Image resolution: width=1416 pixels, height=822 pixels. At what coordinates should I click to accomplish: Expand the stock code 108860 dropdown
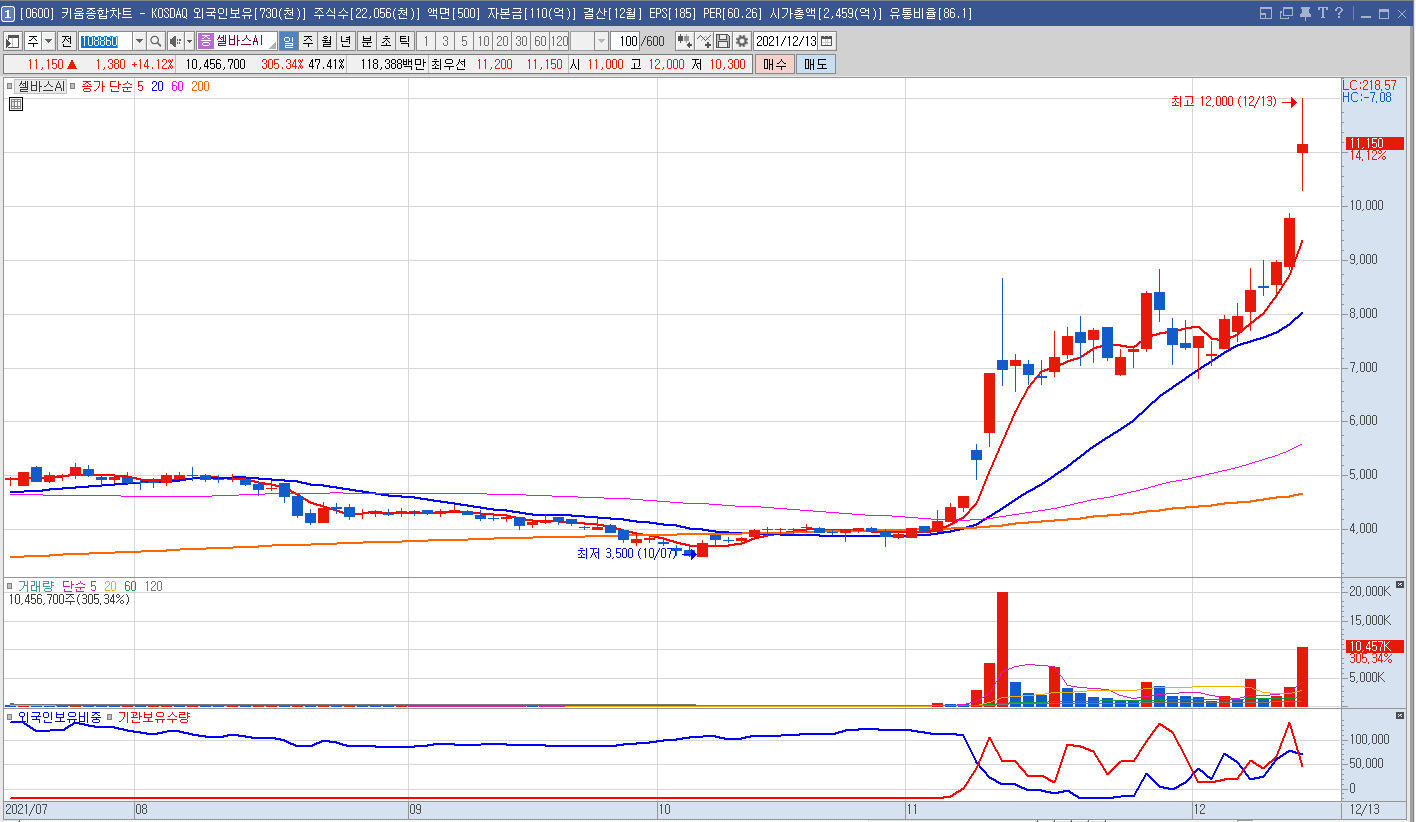pos(139,41)
